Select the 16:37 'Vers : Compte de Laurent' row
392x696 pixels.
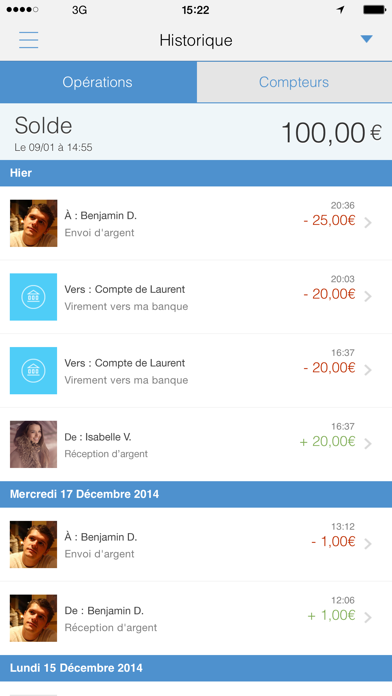click(x=196, y=371)
